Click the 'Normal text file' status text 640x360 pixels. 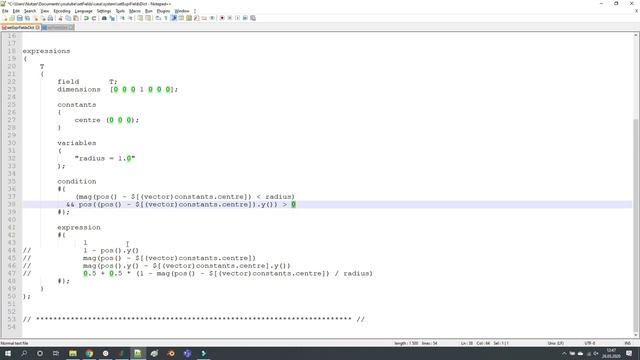point(14,343)
